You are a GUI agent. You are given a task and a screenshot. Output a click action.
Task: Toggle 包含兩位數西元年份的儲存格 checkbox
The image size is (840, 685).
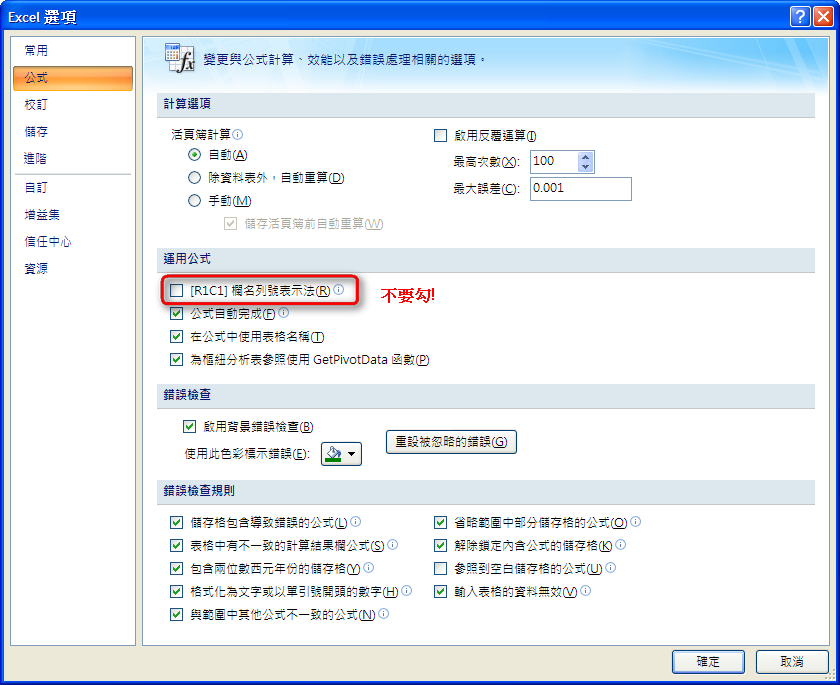[176, 568]
